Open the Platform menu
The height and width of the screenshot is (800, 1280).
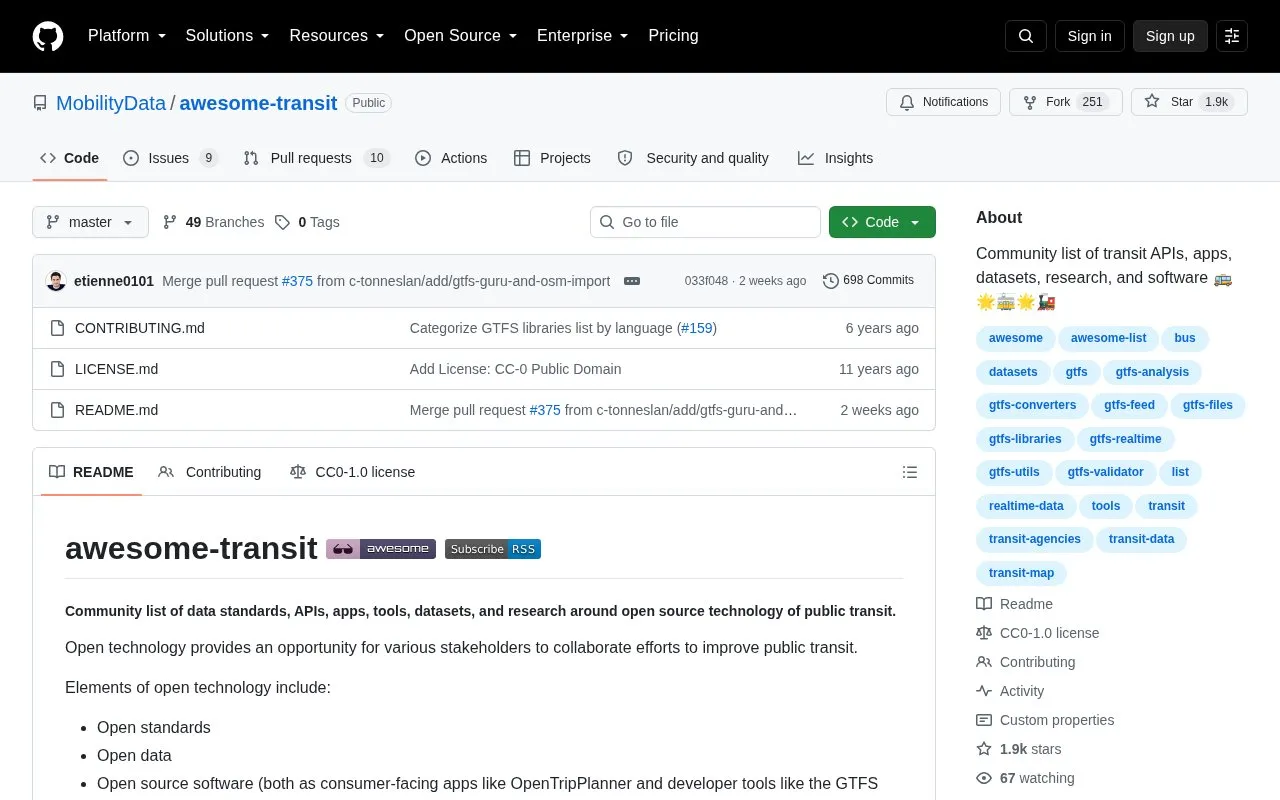(x=127, y=36)
